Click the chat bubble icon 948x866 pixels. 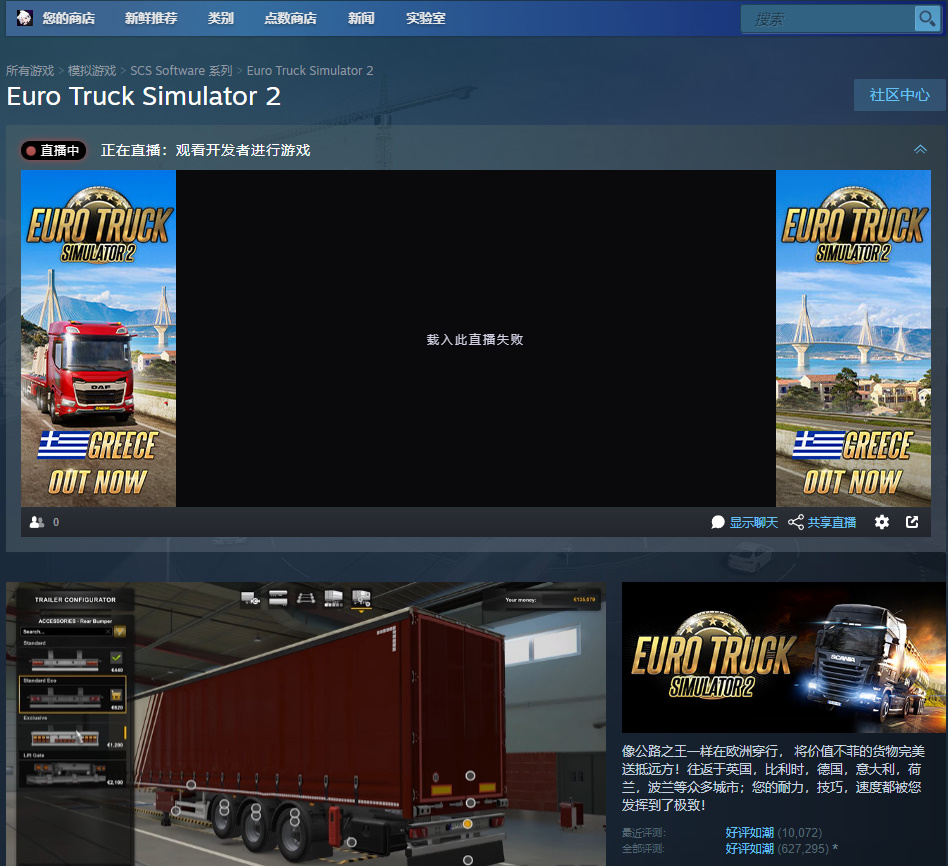coord(718,522)
